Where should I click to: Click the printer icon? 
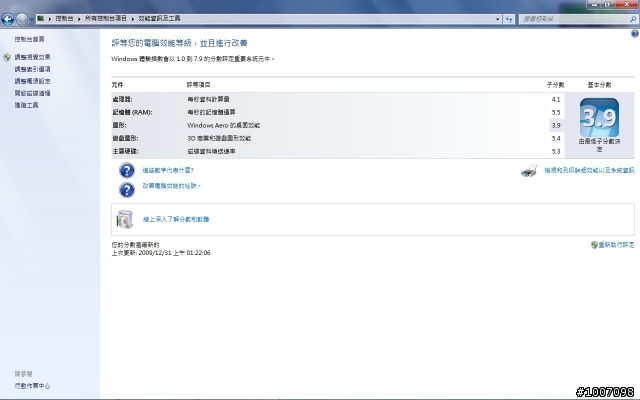pyautogui.click(x=529, y=171)
